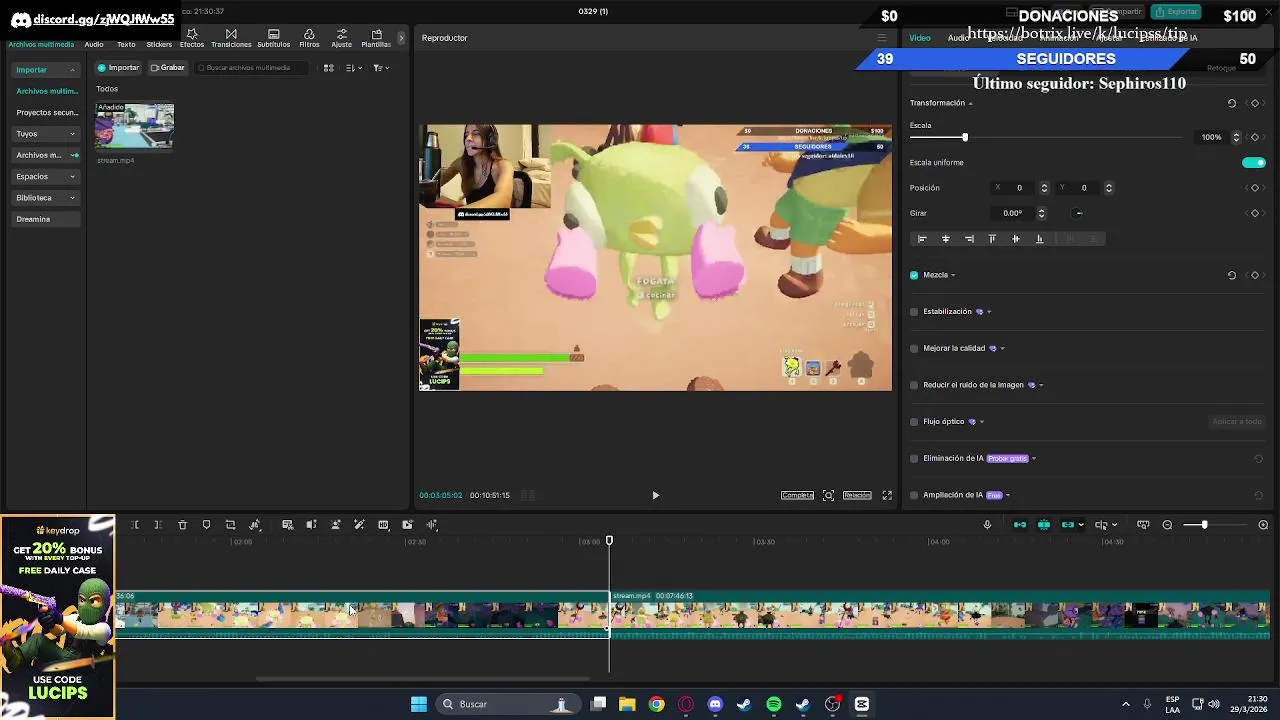Toggle the Escala uniforme switch
This screenshot has height=720, width=1280.
pyautogui.click(x=1254, y=163)
